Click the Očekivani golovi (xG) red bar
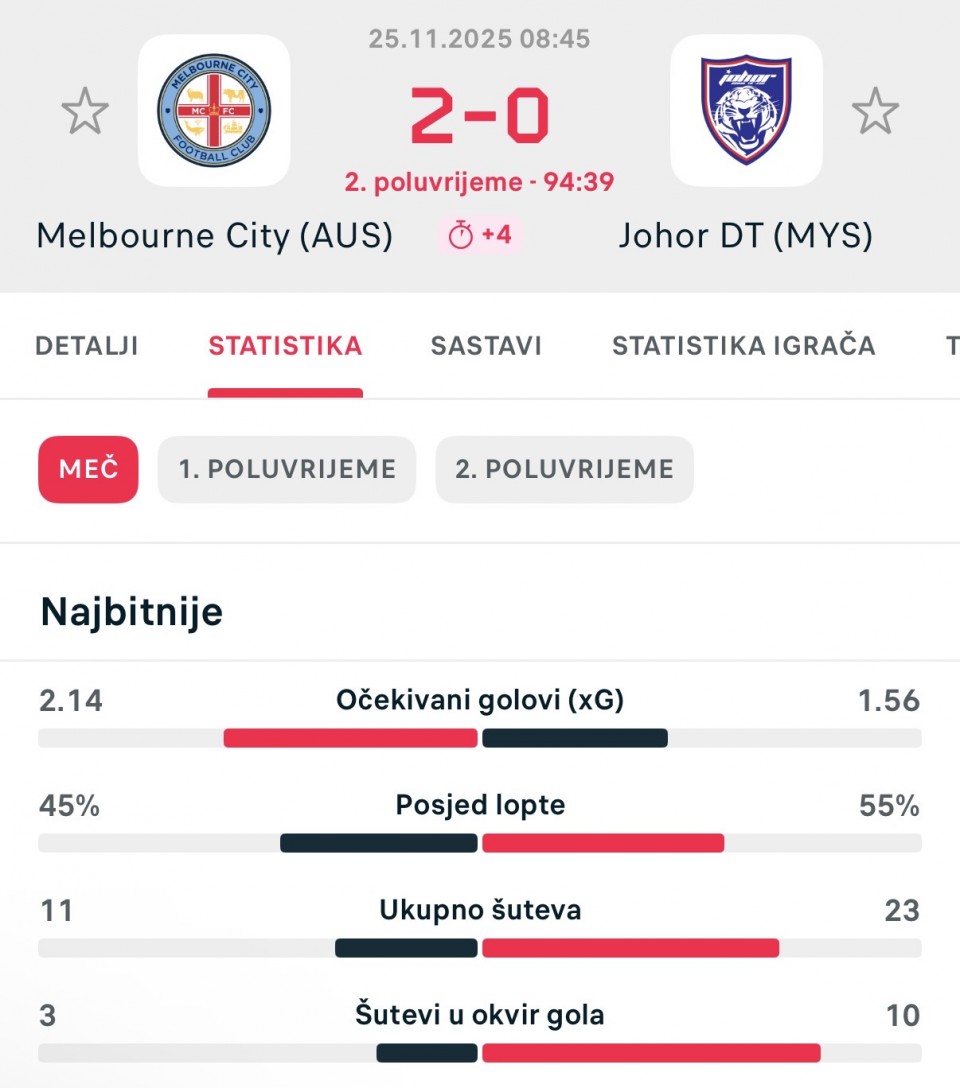Screen dimensions: 960x1088 click(x=350, y=738)
